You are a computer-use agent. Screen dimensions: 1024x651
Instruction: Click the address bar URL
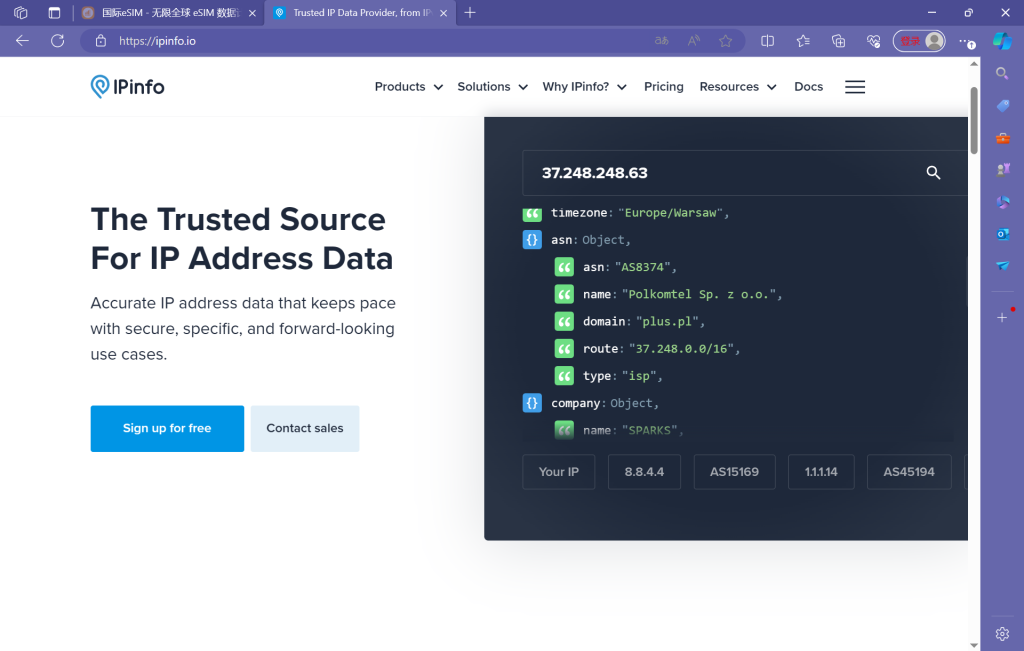pyautogui.click(x=157, y=40)
